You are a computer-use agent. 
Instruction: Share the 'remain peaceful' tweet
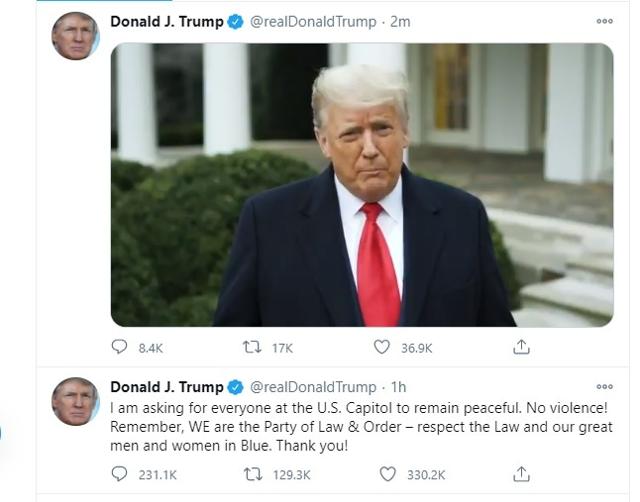coord(521,474)
